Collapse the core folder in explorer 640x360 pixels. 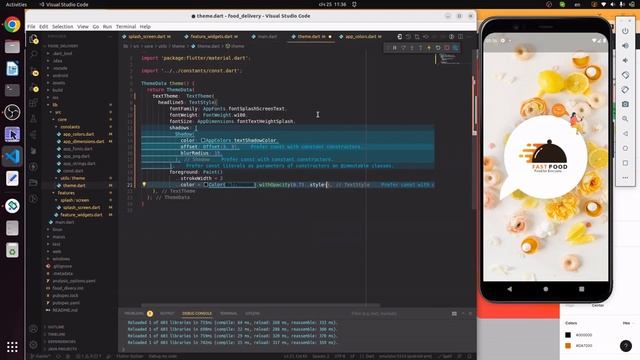(62, 120)
